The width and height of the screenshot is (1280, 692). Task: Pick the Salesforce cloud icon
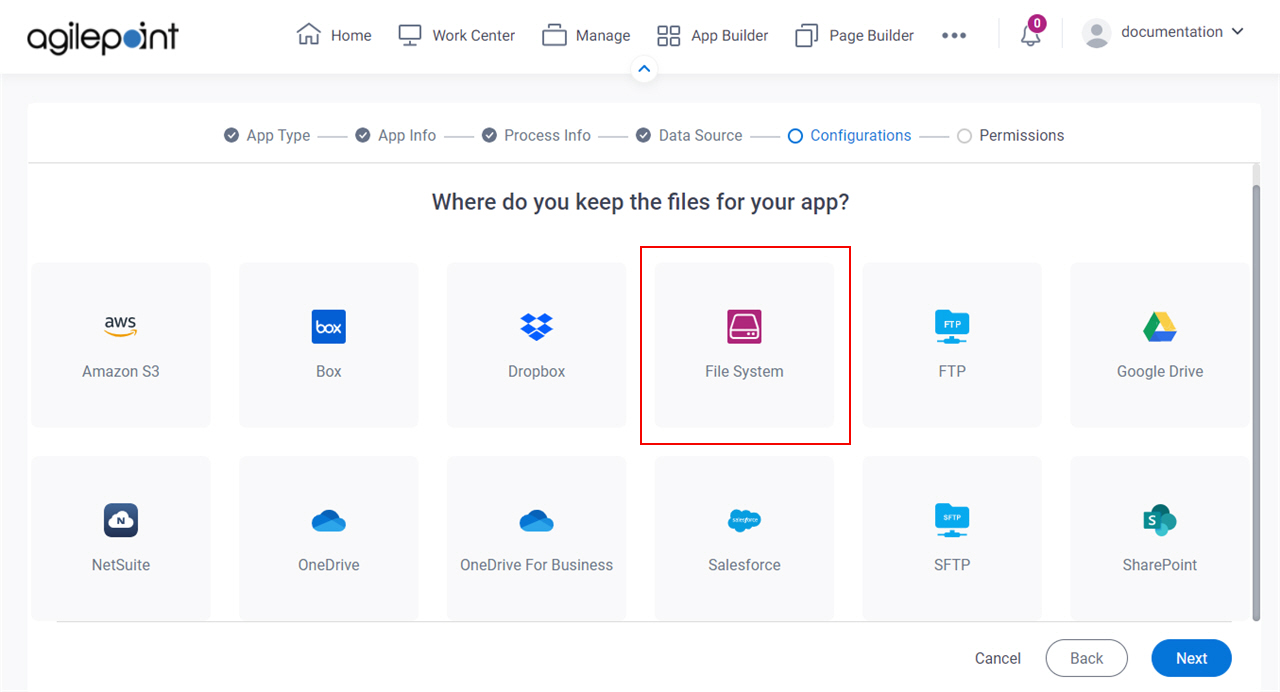pos(744,520)
